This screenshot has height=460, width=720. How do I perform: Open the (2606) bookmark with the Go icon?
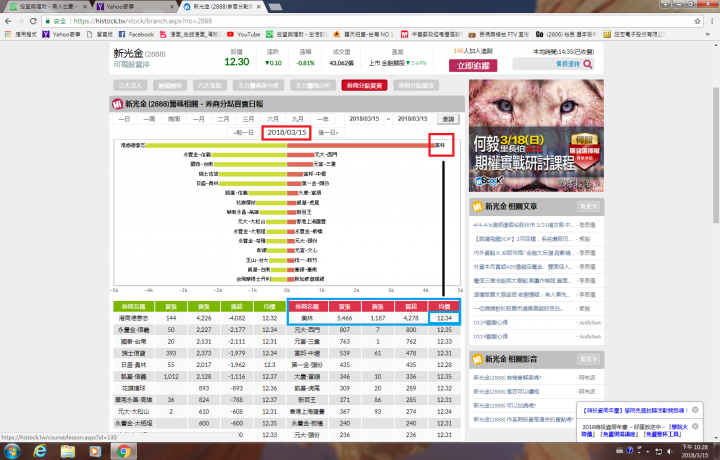click(x=566, y=34)
